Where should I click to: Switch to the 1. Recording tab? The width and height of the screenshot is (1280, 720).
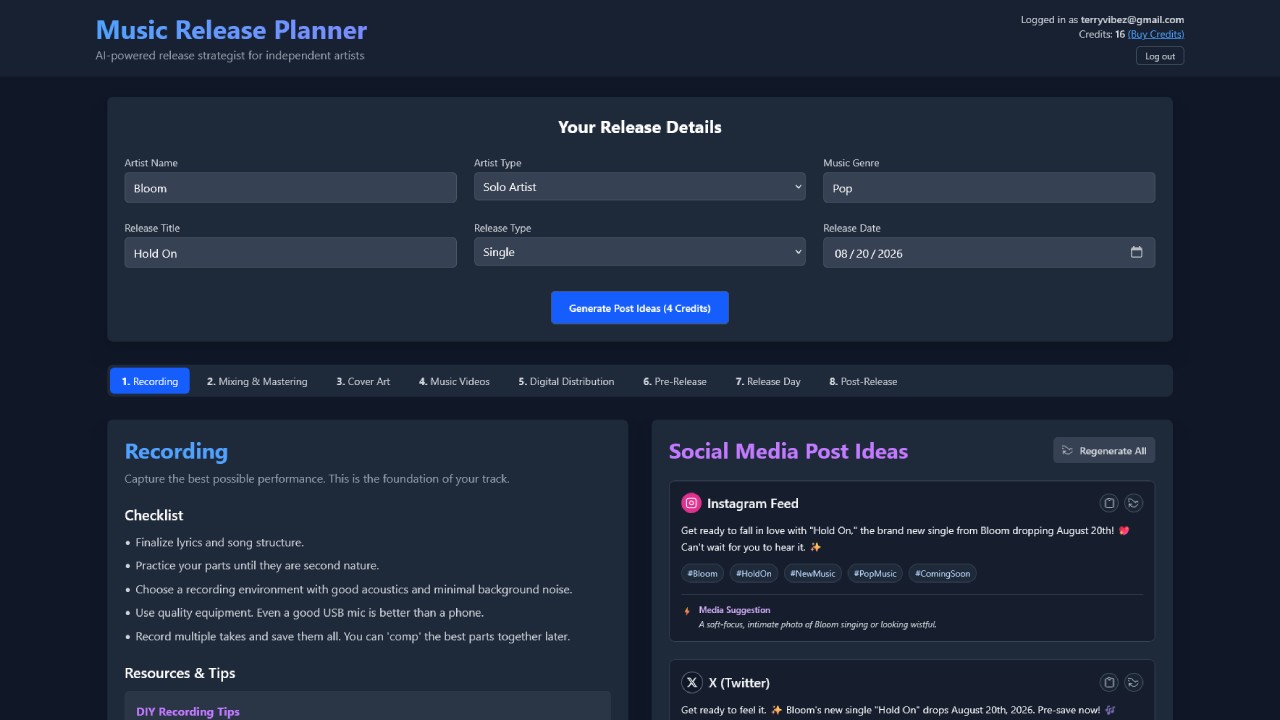tap(149, 381)
